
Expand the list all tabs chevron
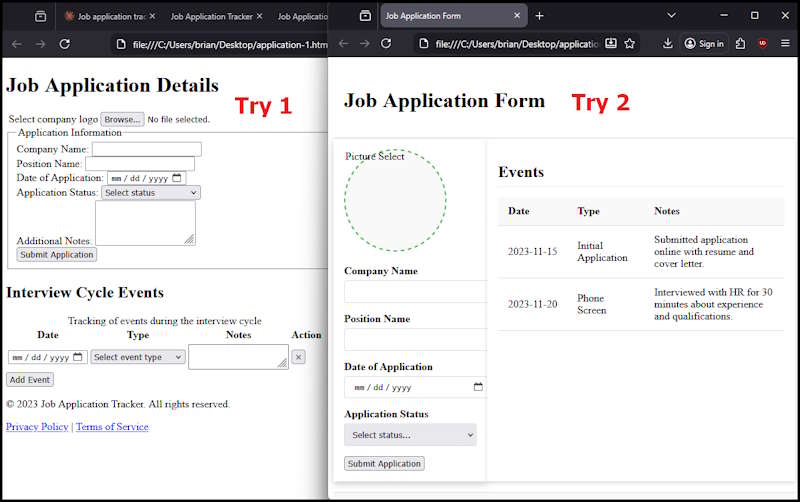pyautogui.click(x=672, y=16)
